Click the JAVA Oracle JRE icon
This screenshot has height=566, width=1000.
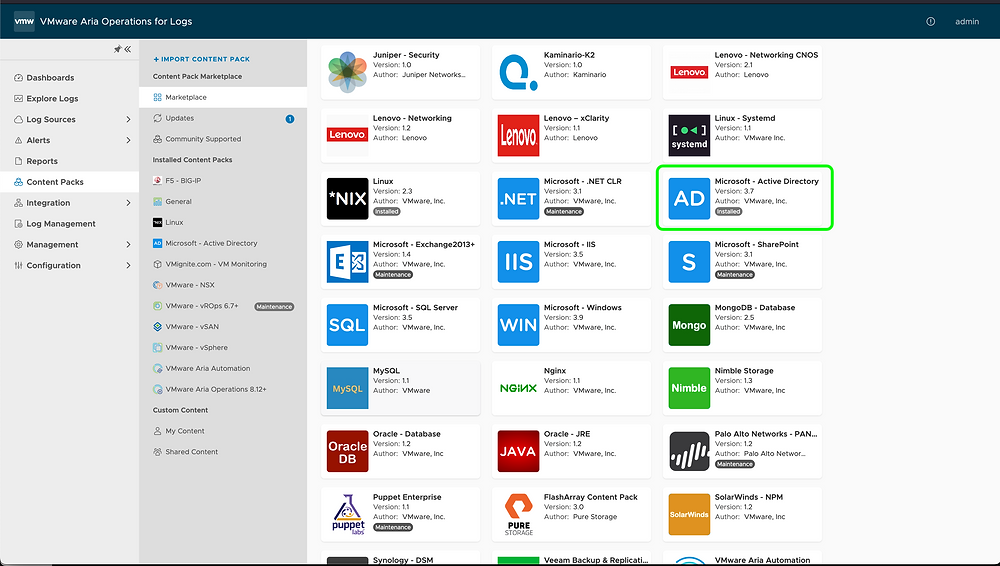[518, 451]
